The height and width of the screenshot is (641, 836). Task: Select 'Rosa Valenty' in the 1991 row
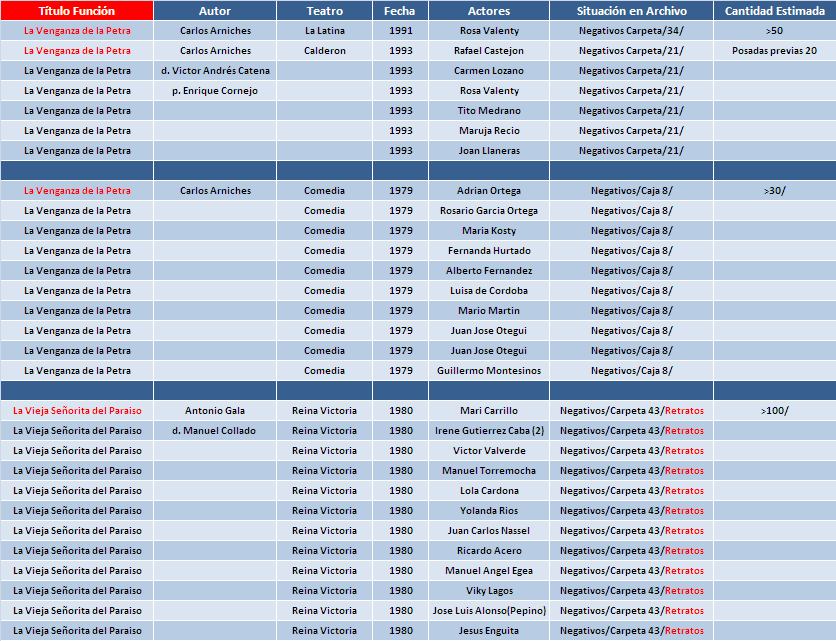click(489, 31)
